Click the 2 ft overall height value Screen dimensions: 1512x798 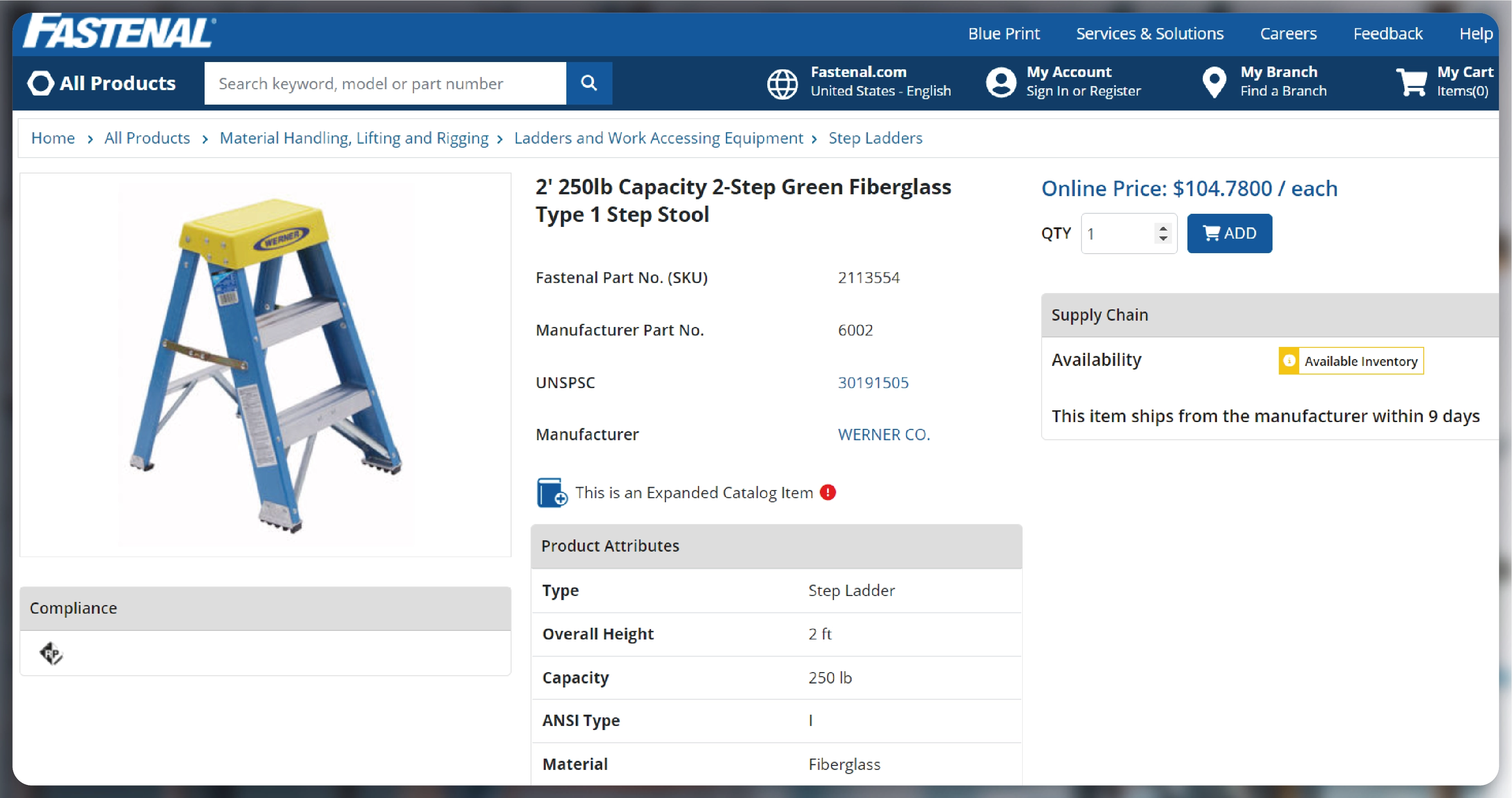819,634
